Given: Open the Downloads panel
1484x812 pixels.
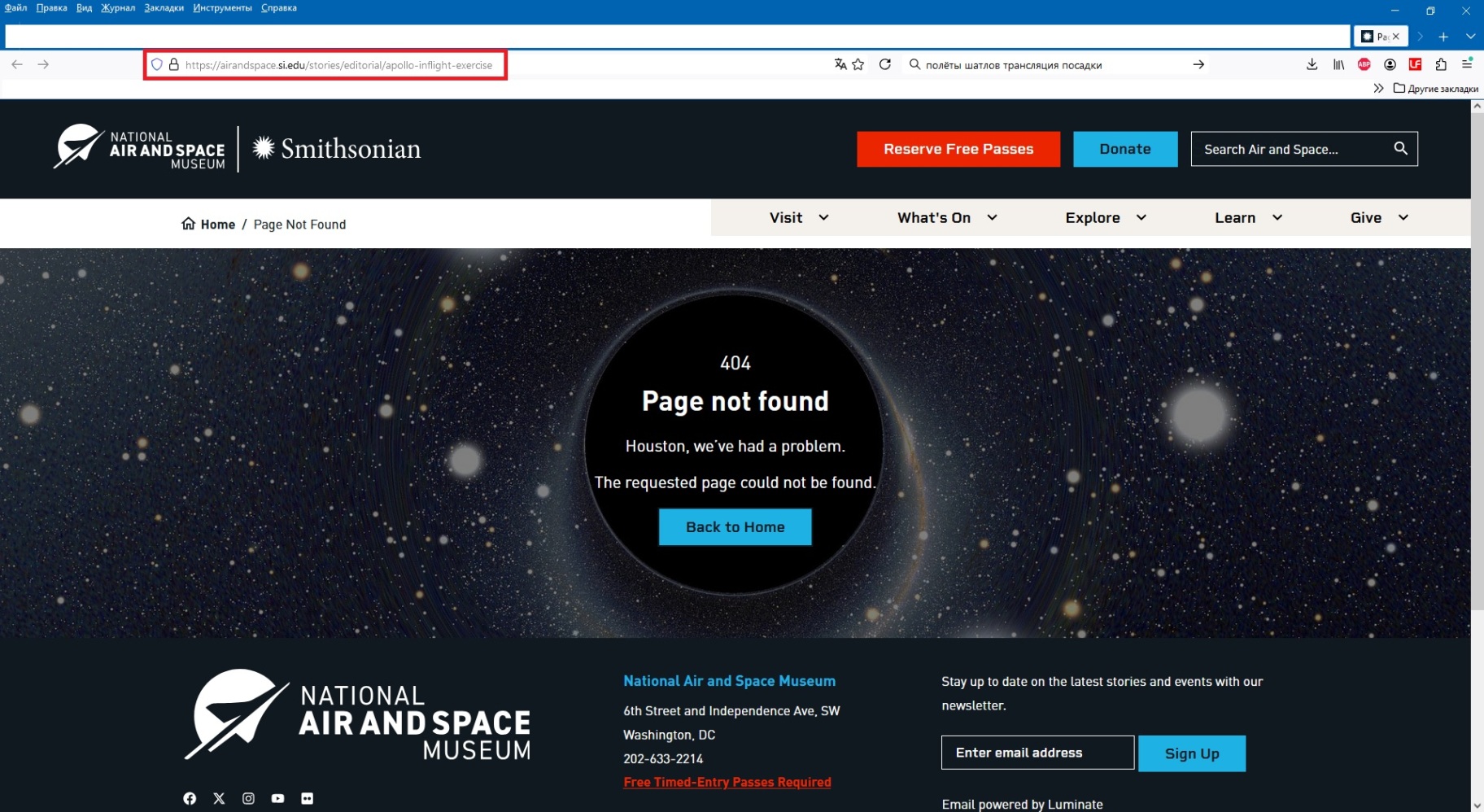Looking at the screenshot, I should coord(1312,64).
